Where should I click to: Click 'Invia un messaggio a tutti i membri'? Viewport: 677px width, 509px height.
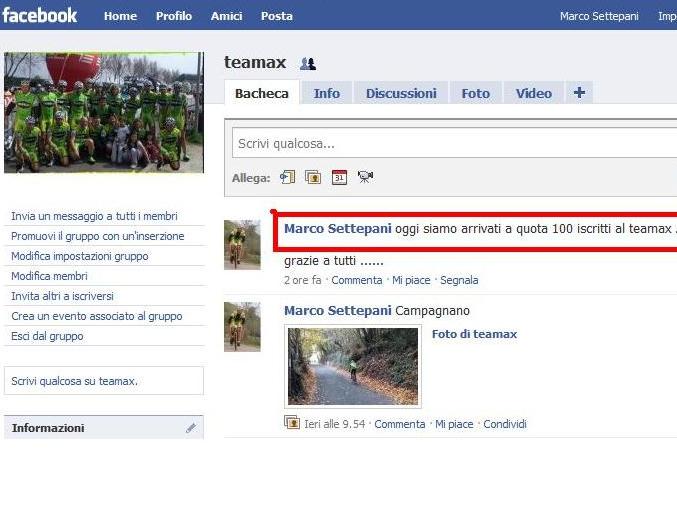click(x=94, y=216)
